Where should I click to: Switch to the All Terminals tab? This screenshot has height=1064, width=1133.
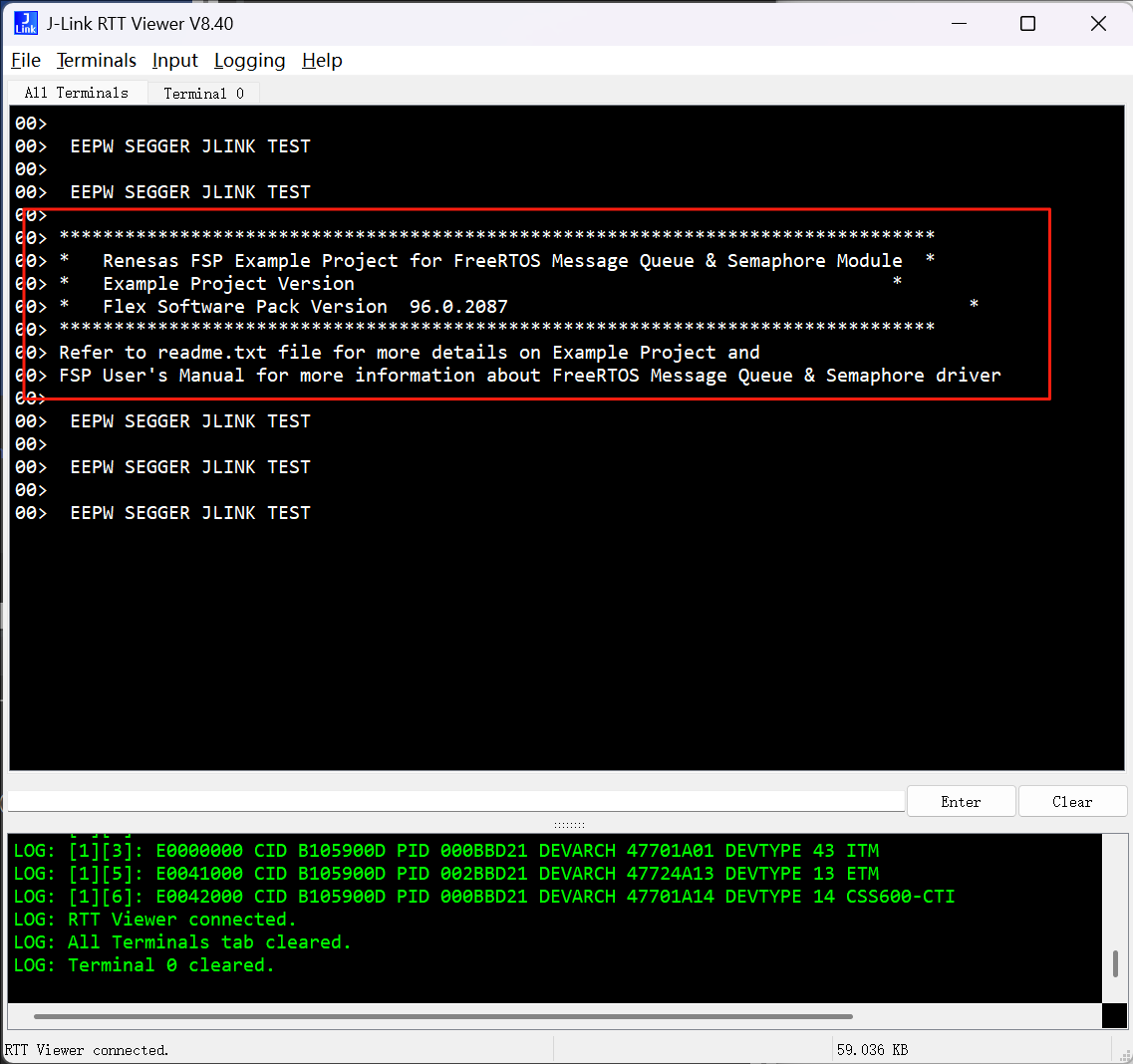coord(77,94)
